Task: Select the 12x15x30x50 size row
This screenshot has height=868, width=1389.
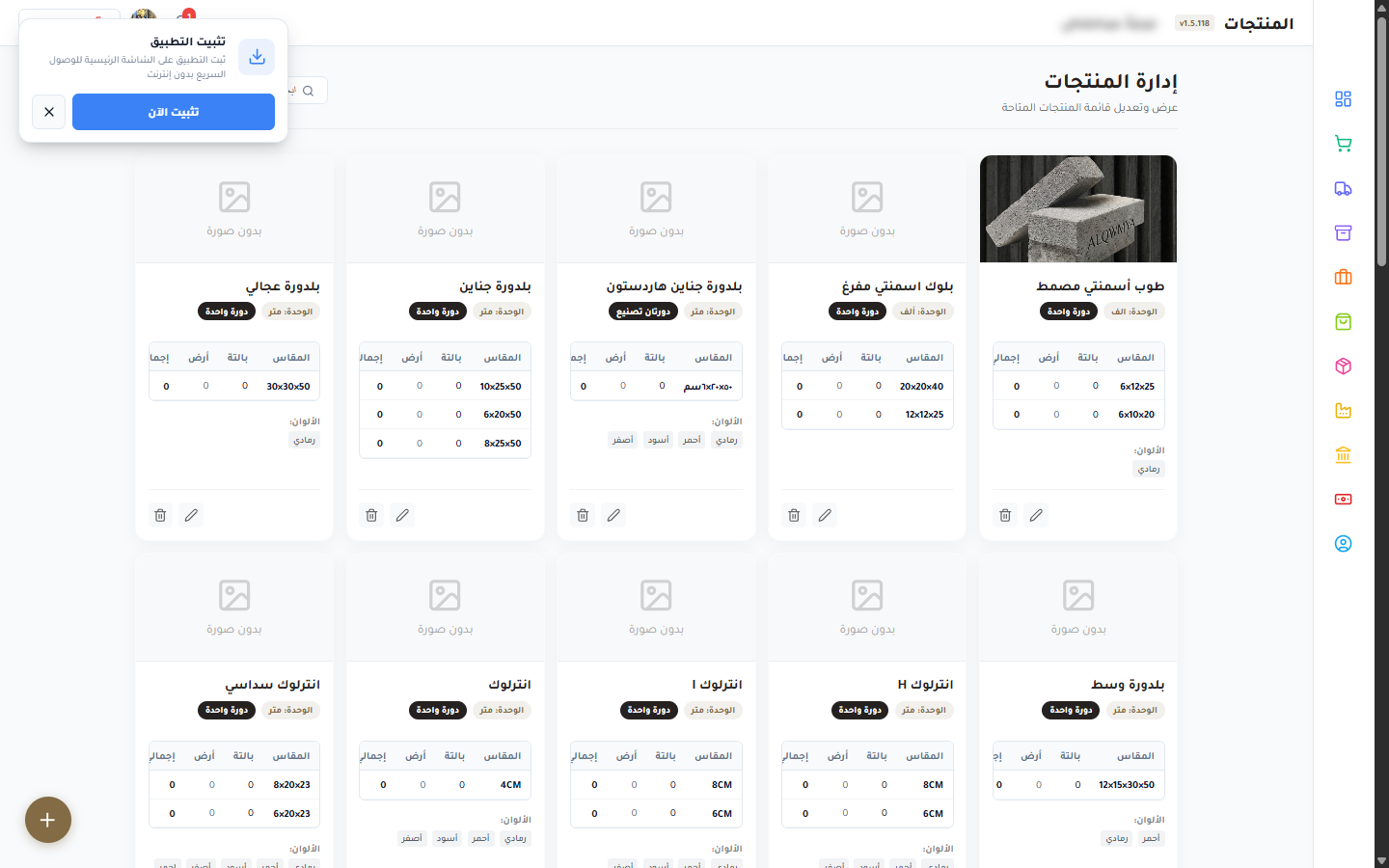Action: click(1078, 785)
